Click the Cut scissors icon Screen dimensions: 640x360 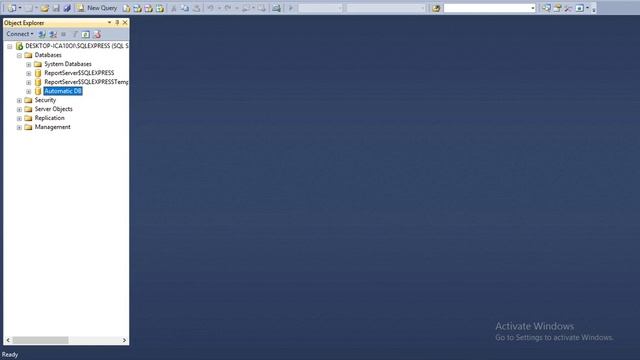click(x=173, y=8)
